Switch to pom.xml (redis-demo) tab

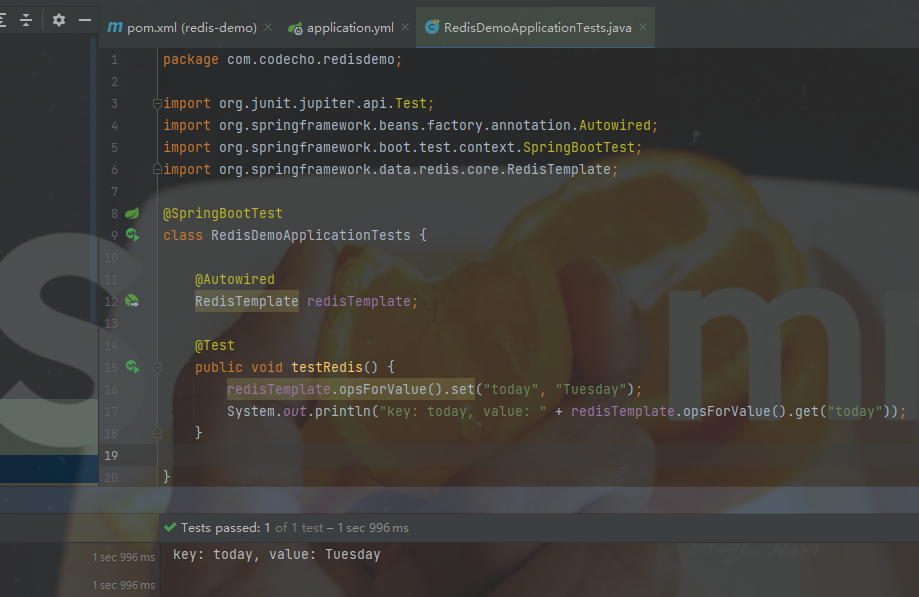[x=182, y=28]
